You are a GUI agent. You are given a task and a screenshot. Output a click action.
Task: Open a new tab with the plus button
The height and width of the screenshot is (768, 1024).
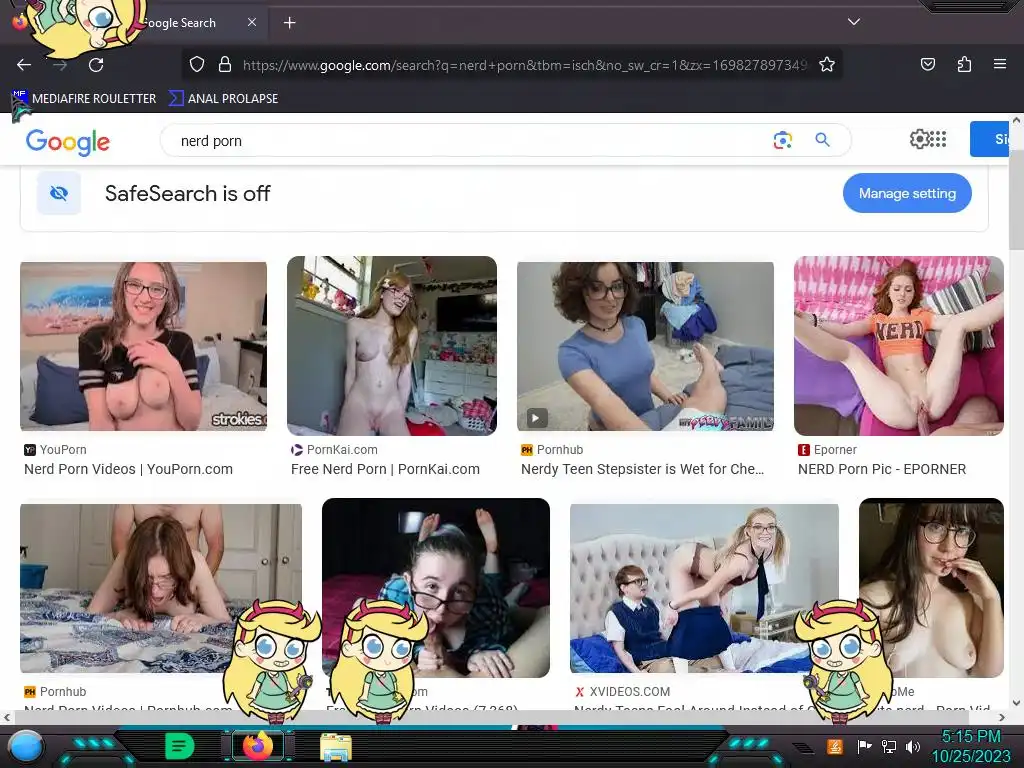289,23
